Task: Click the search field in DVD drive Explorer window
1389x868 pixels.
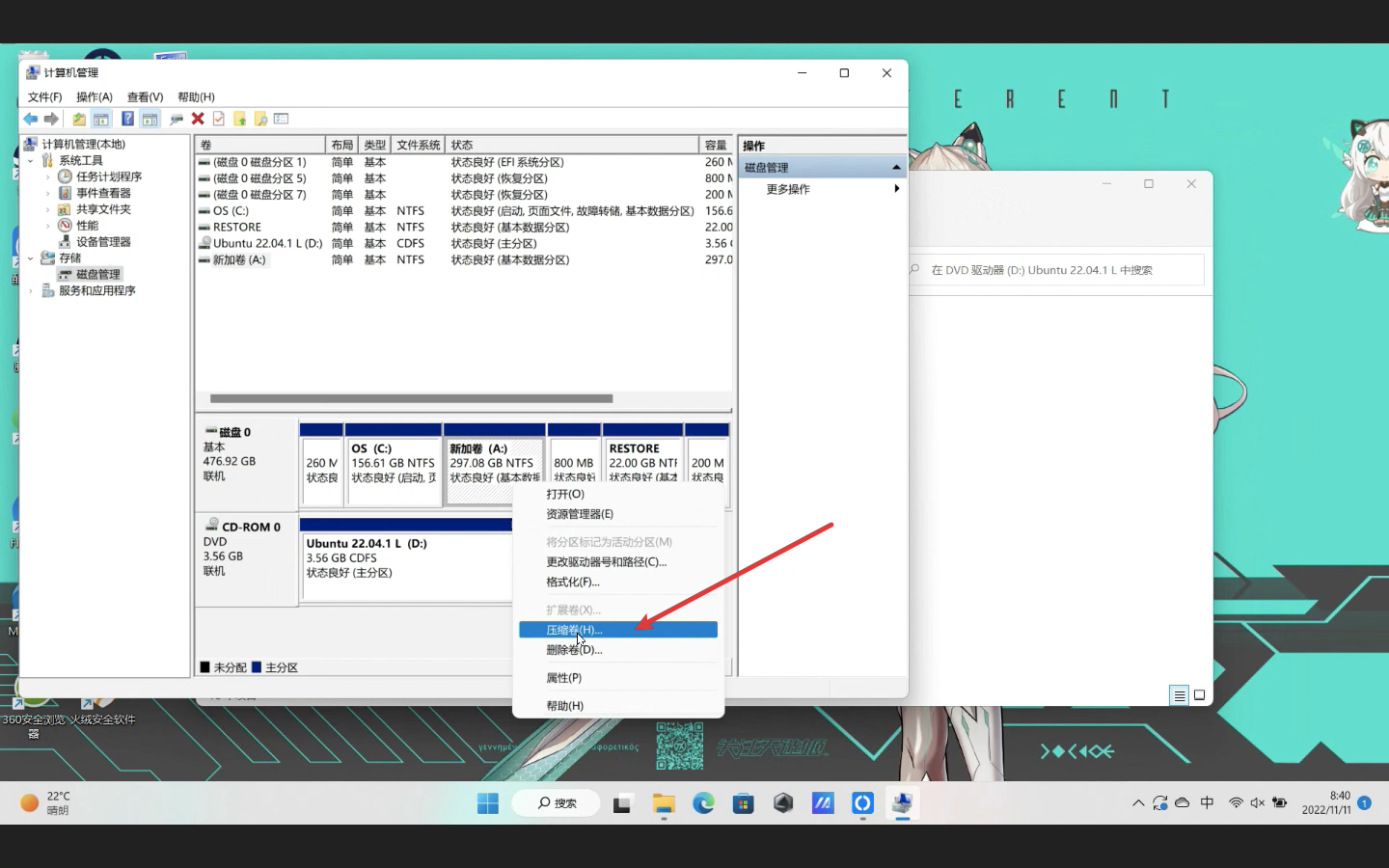Action: tap(1055, 270)
